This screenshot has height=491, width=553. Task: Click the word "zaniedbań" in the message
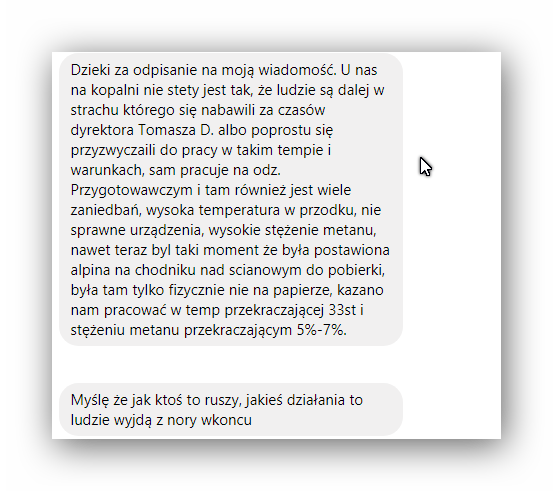(x=106, y=210)
